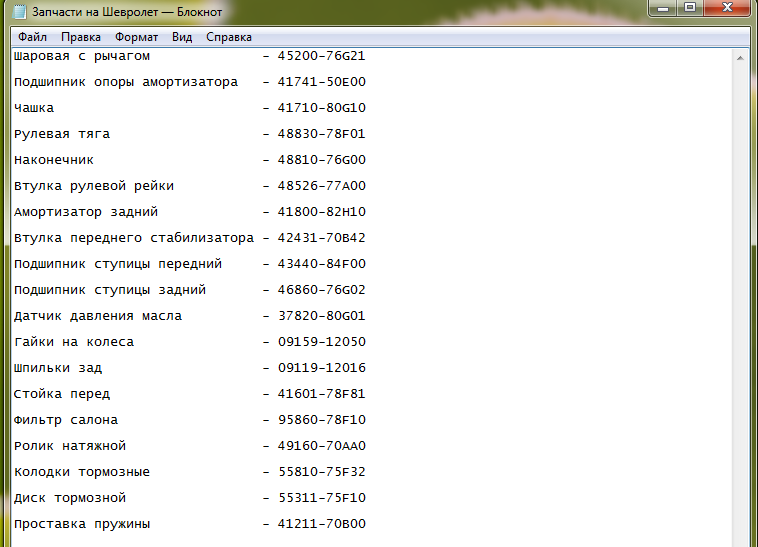758x547 pixels.
Task: Click the word 'Наконечник'
Action: (54, 160)
